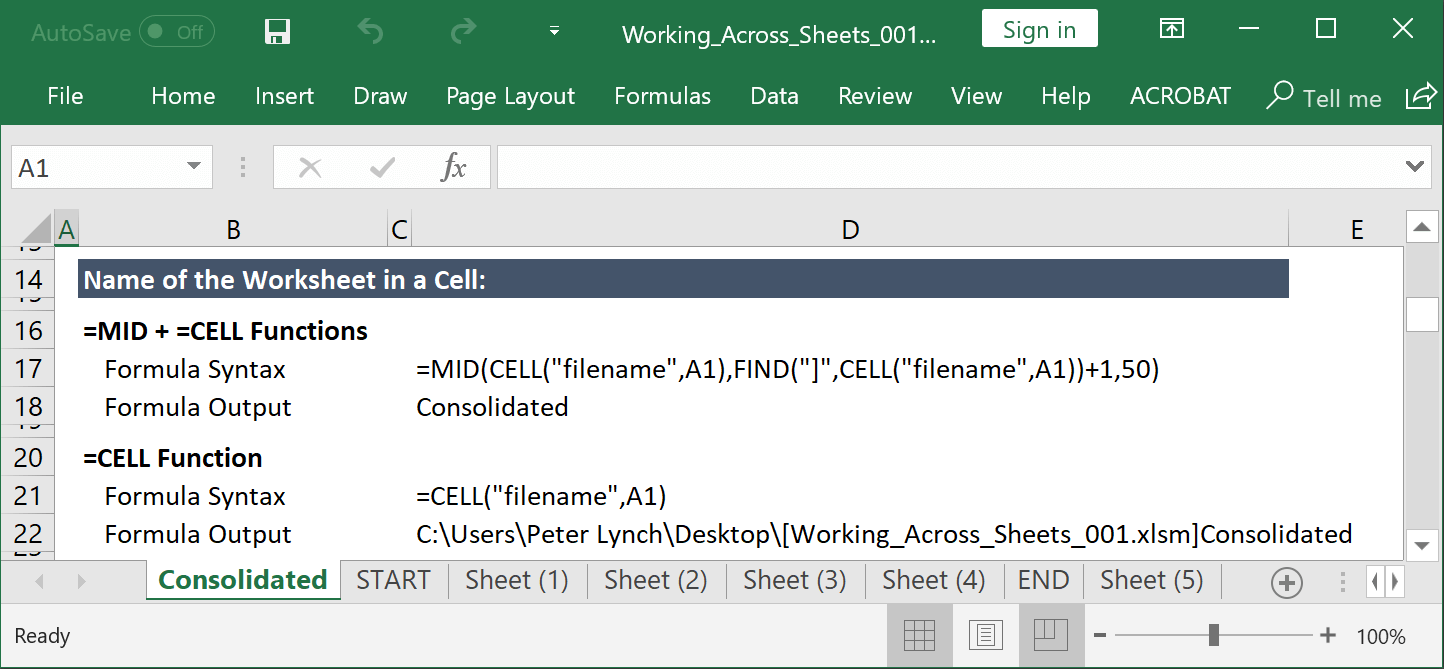Click the Sign in button
Viewport: 1444px width, 669px height.
(x=1039, y=30)
